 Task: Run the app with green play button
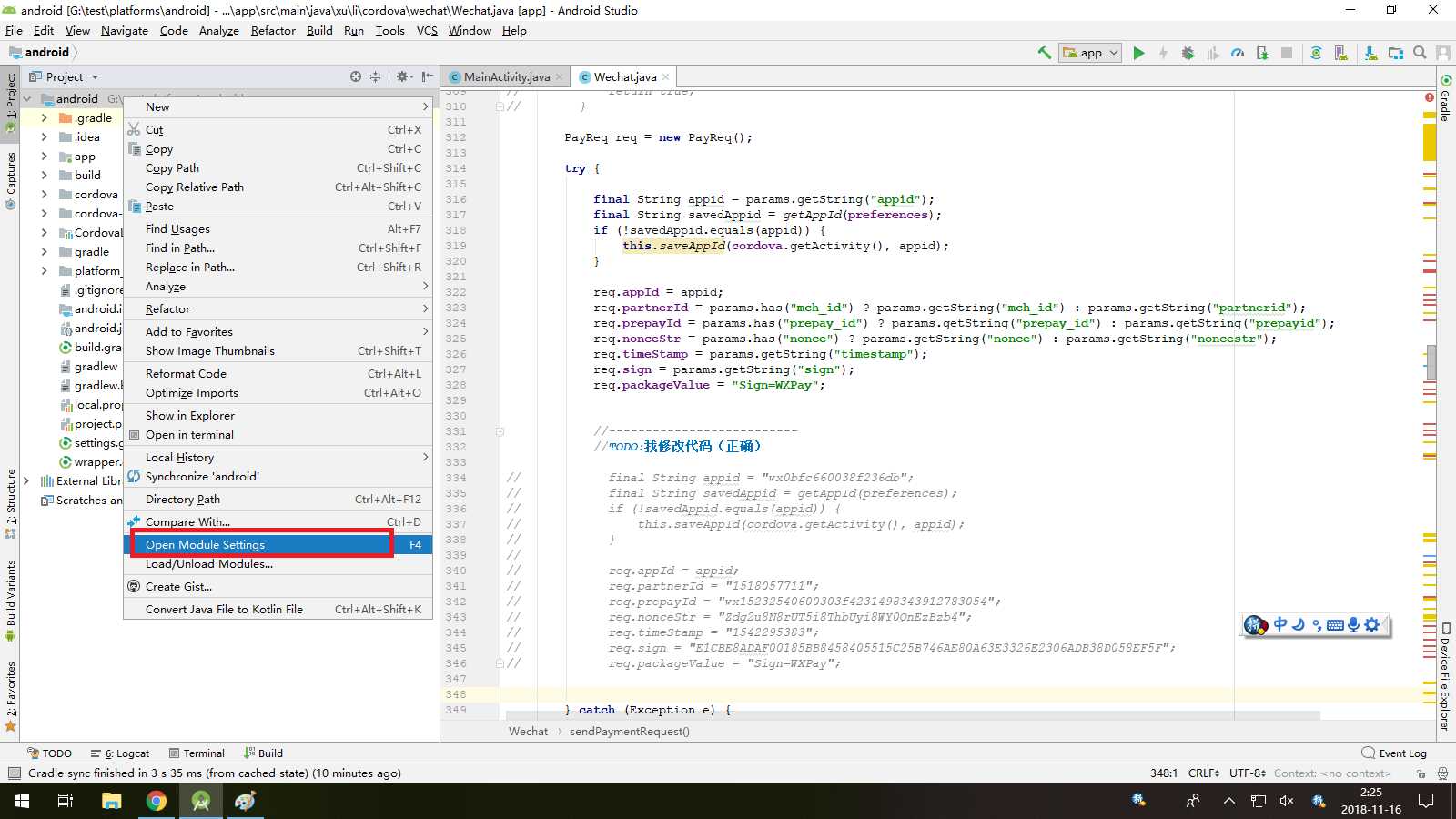(1138, 53)
